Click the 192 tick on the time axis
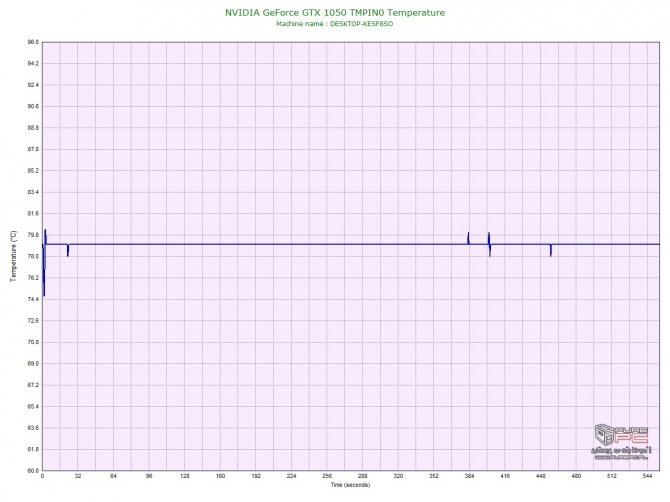Viewport: 670px width, 502px height. (256, 476)
